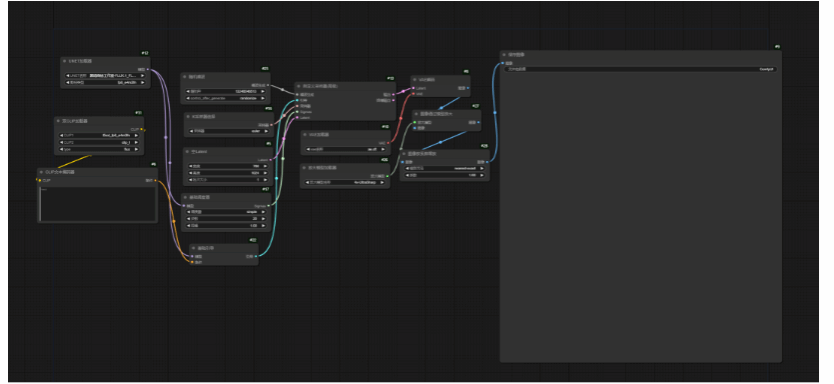Collapse the VAE decode node title dot
Screen dimensions: 834x384
[x=415, y=80]
